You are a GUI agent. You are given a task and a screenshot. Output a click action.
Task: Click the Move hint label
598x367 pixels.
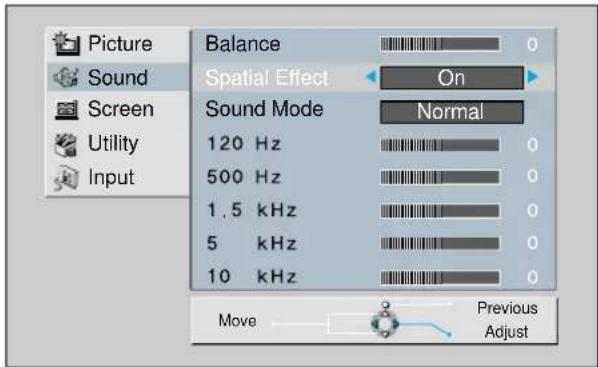237,321
